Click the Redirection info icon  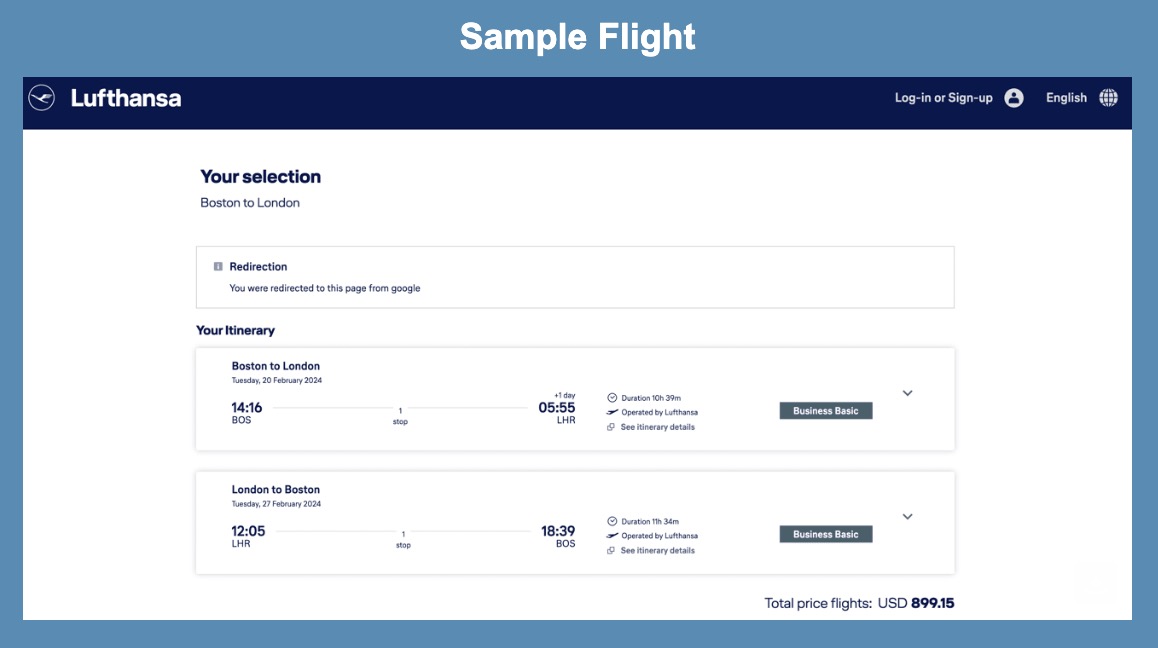218,266
